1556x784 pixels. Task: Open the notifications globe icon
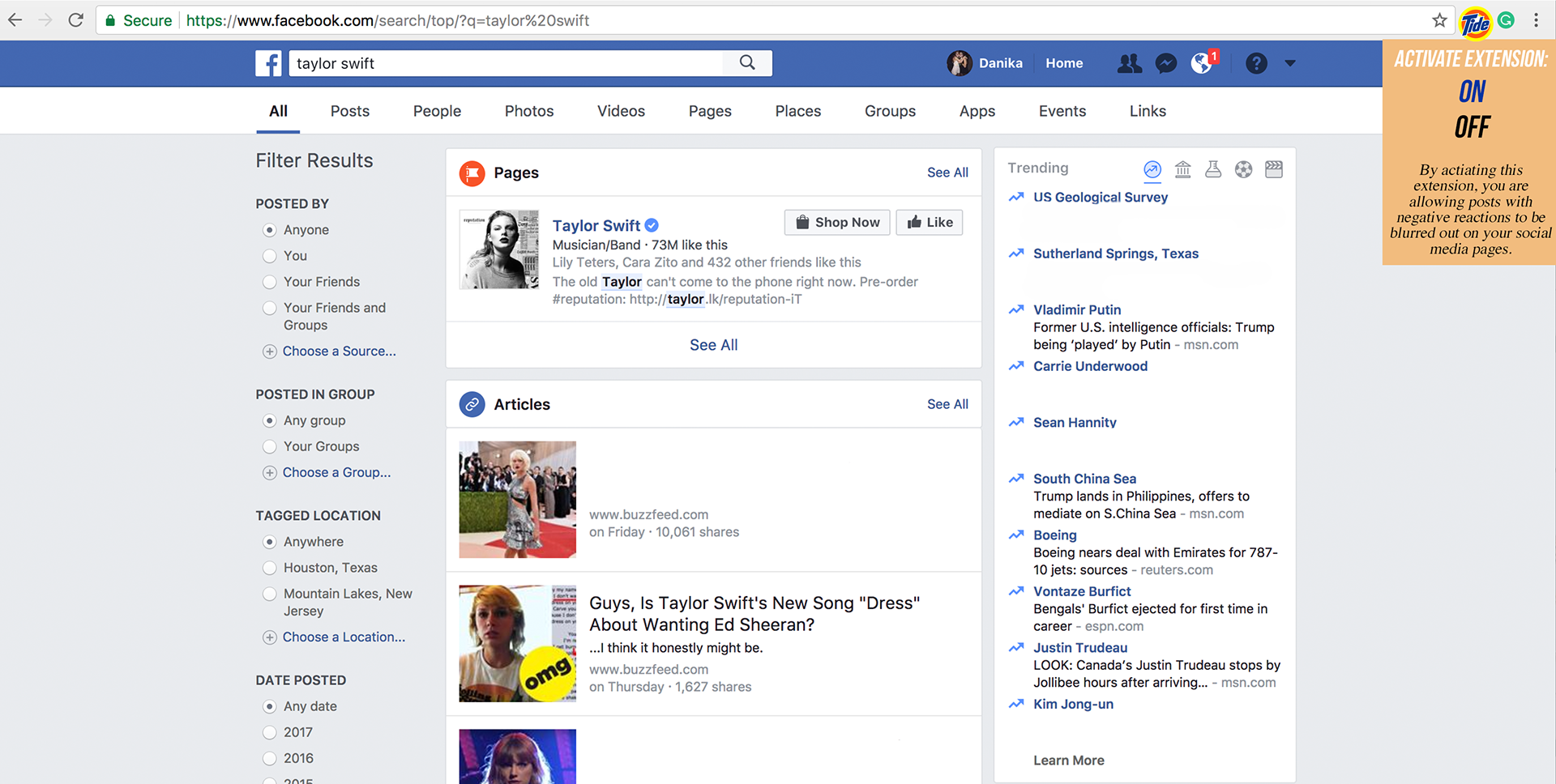click(x=1202, y=63)
